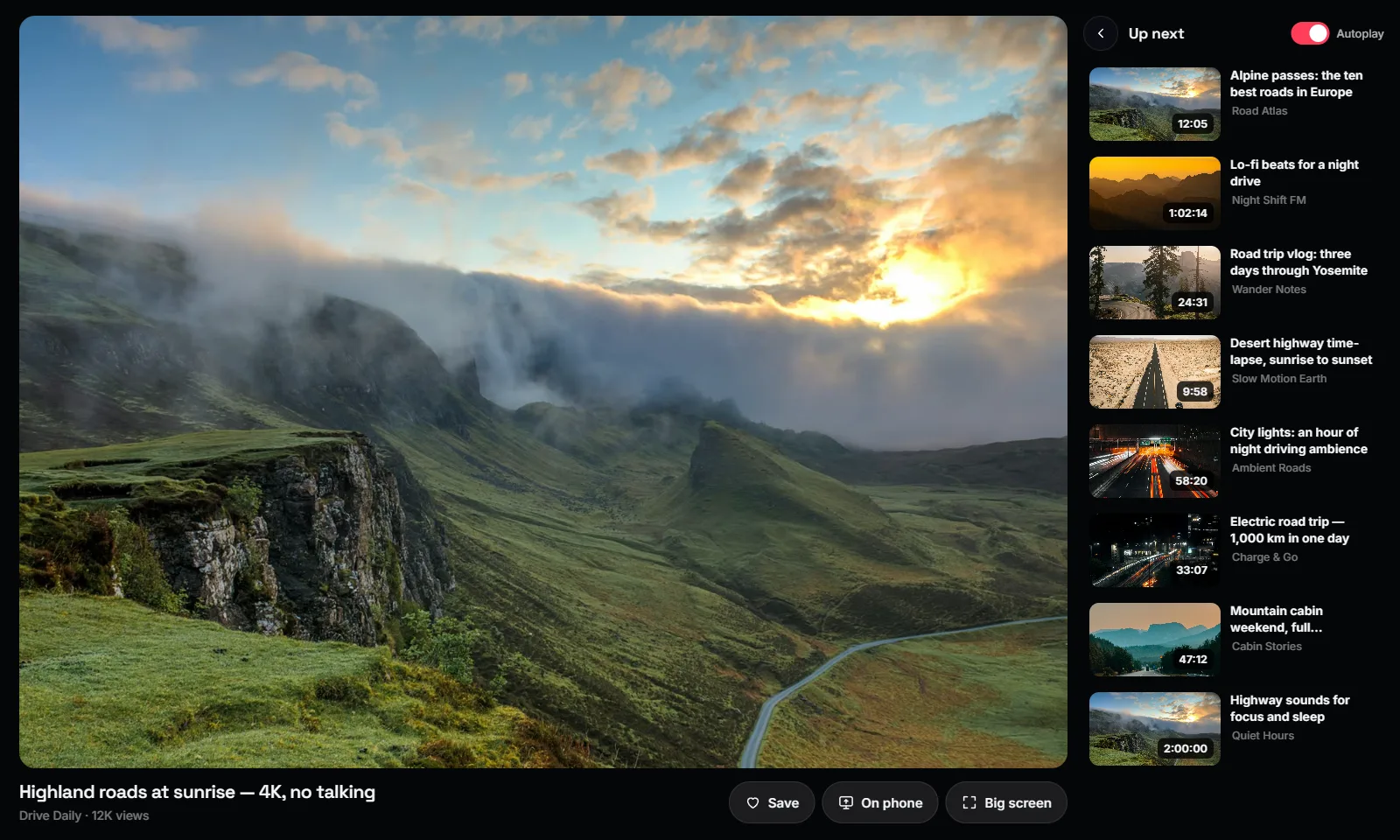Open City lights night driving thumbnail
Image resolution: width=1400 pixels, height=840 pixels.
click(1155, 461)
